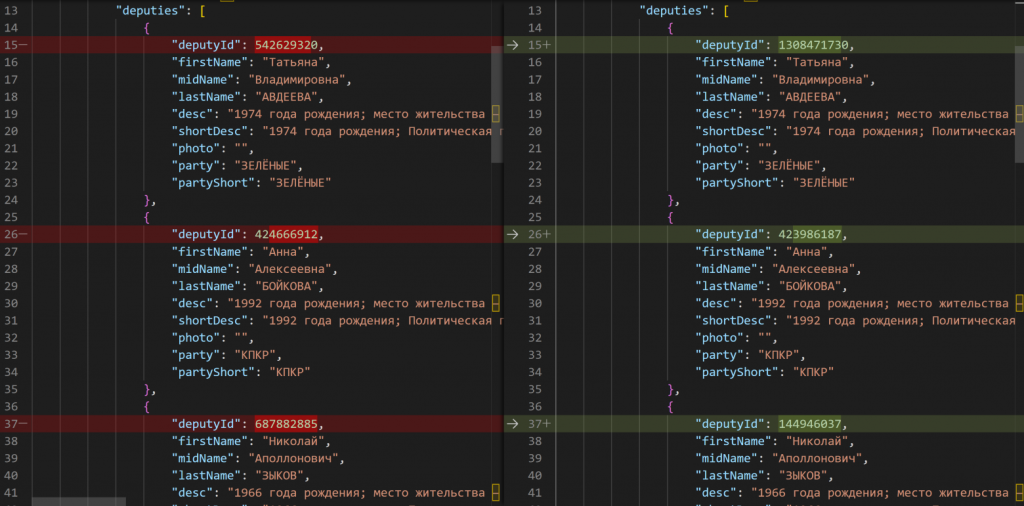Click midName "Алексеевна" in right pane
This screenshot has height=506, width=1024.
(x=813, y=269)
